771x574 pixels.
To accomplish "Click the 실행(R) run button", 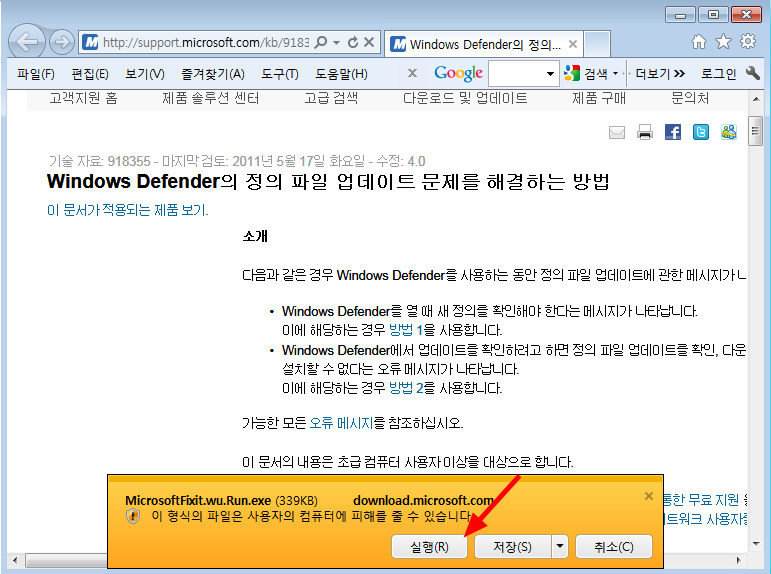I will click(x=429, y=547).
